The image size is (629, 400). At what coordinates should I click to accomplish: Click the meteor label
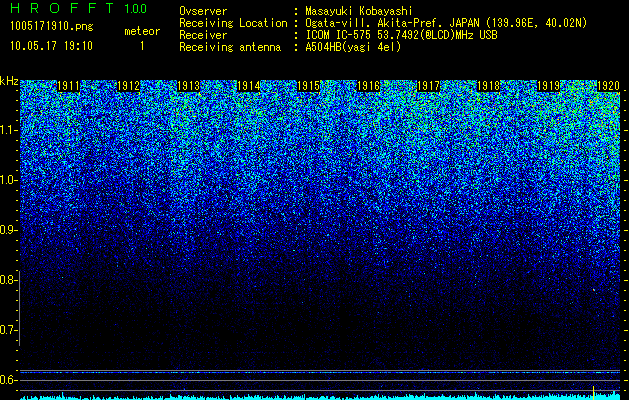click(x=142, y=31)
